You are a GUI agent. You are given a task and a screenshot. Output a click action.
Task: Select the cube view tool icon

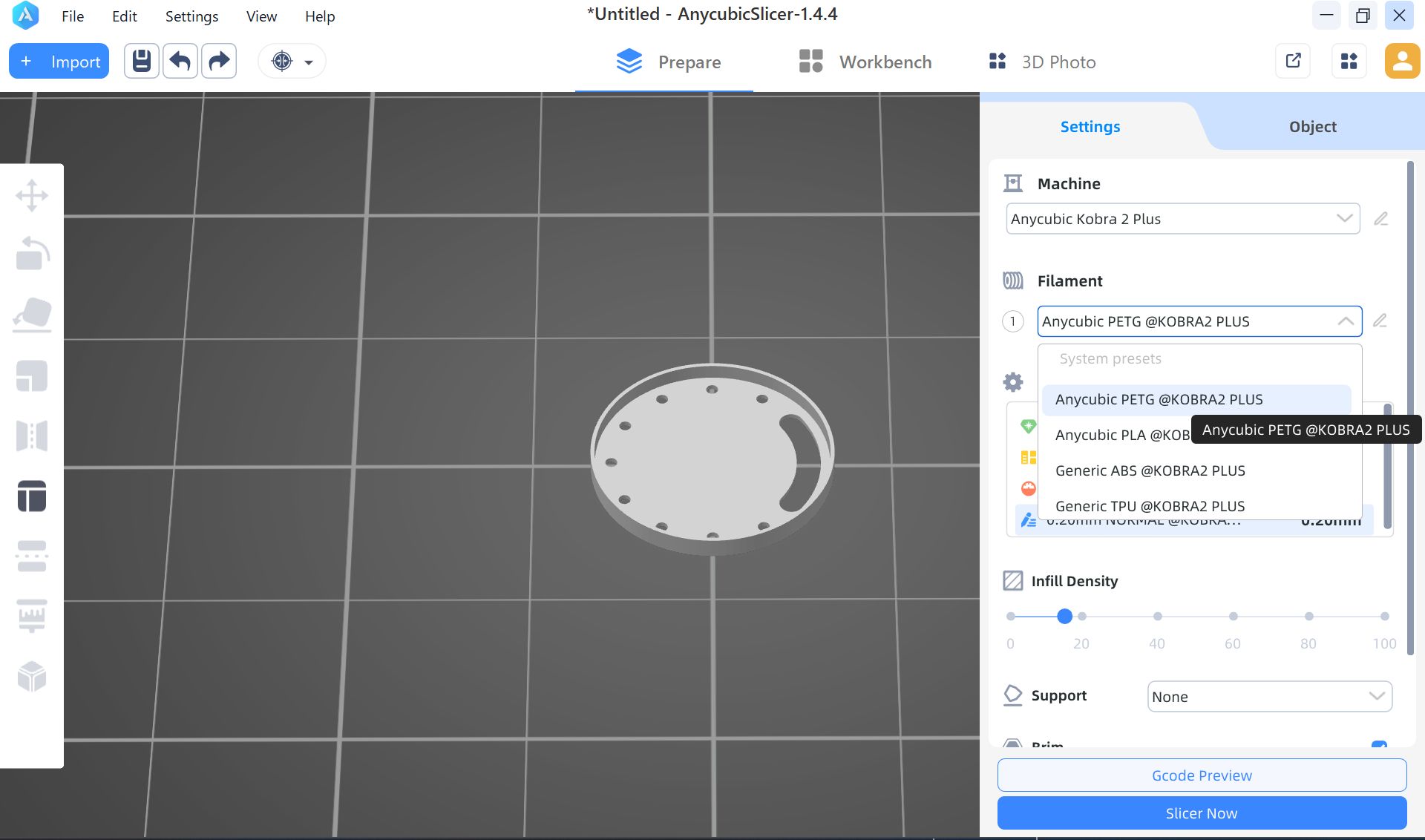pyautogui.click(x=32, y=676)
